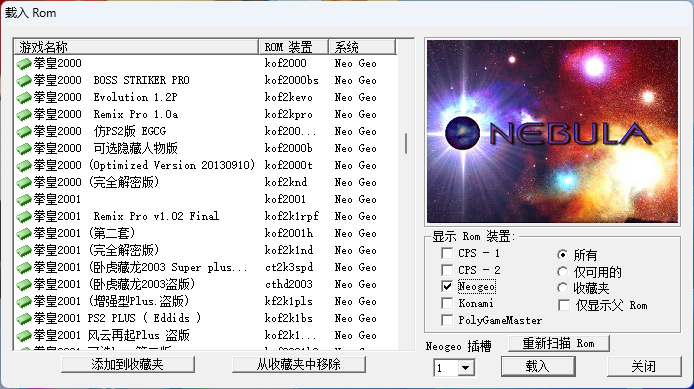
Task: Click the cartridge icon of kof2kevo row
Action: pos(24,97)
